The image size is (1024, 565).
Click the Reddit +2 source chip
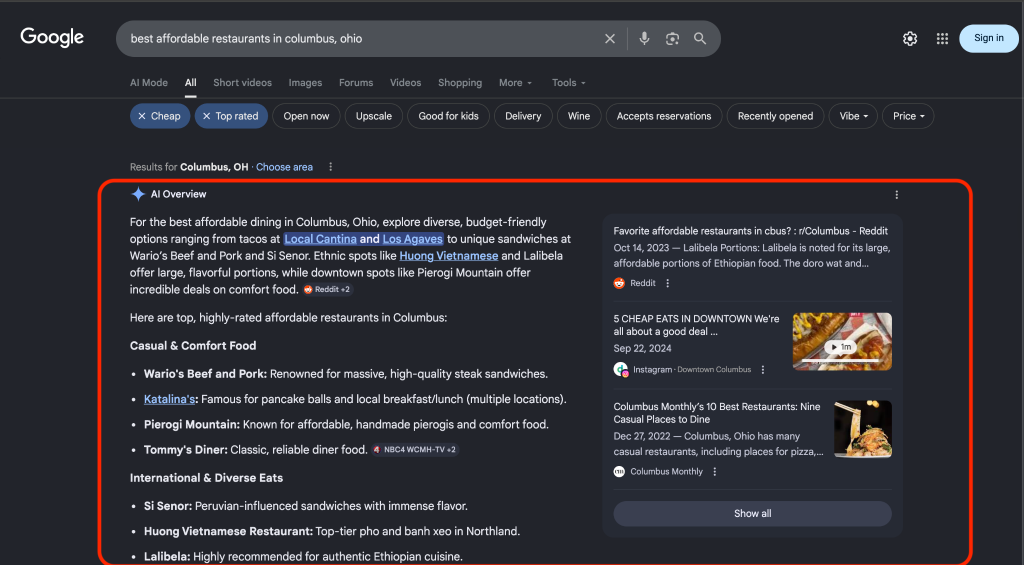point(327,289)
